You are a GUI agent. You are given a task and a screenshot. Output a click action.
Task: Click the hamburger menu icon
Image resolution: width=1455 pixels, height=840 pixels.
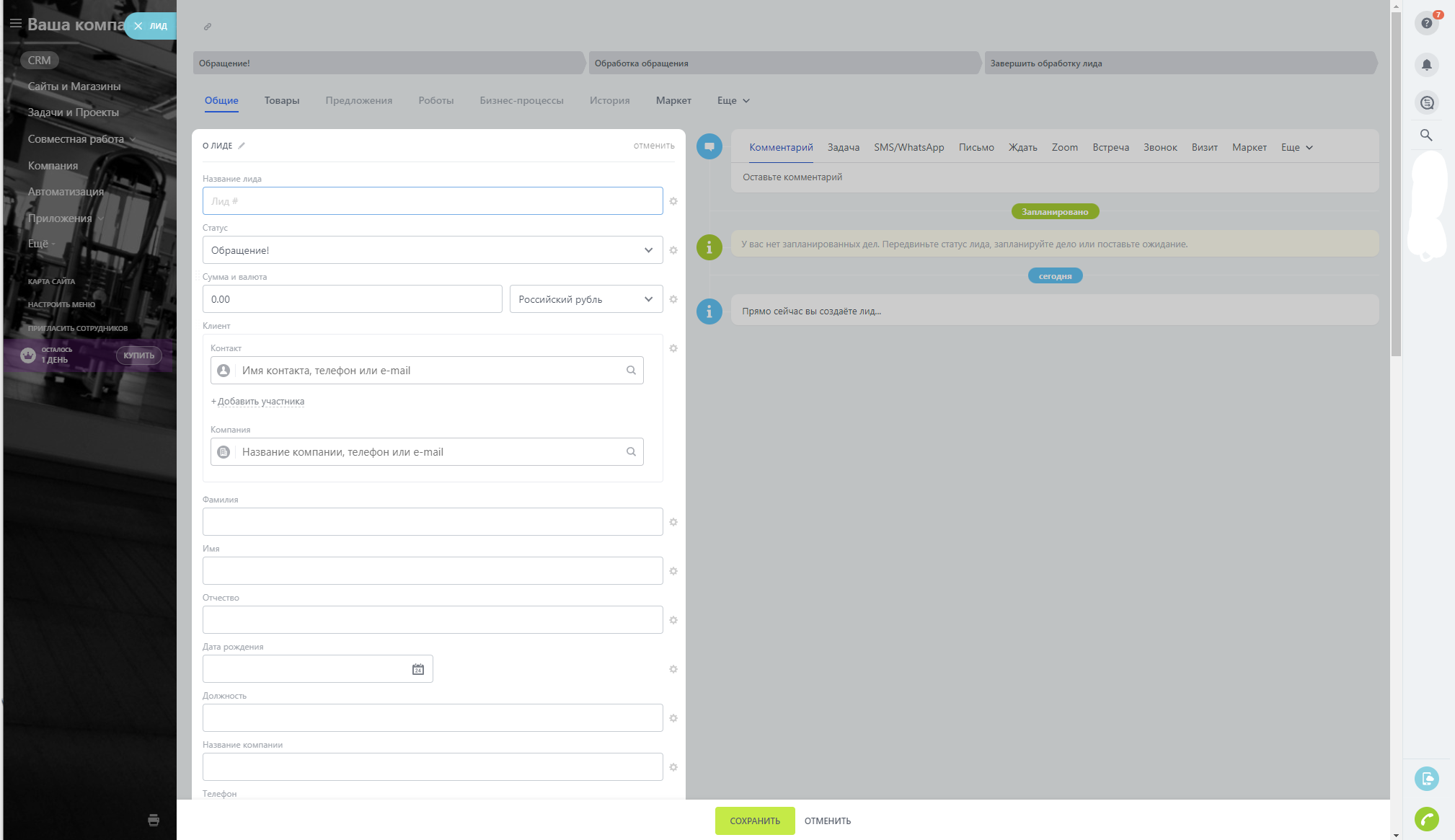[x=15, y=23]
